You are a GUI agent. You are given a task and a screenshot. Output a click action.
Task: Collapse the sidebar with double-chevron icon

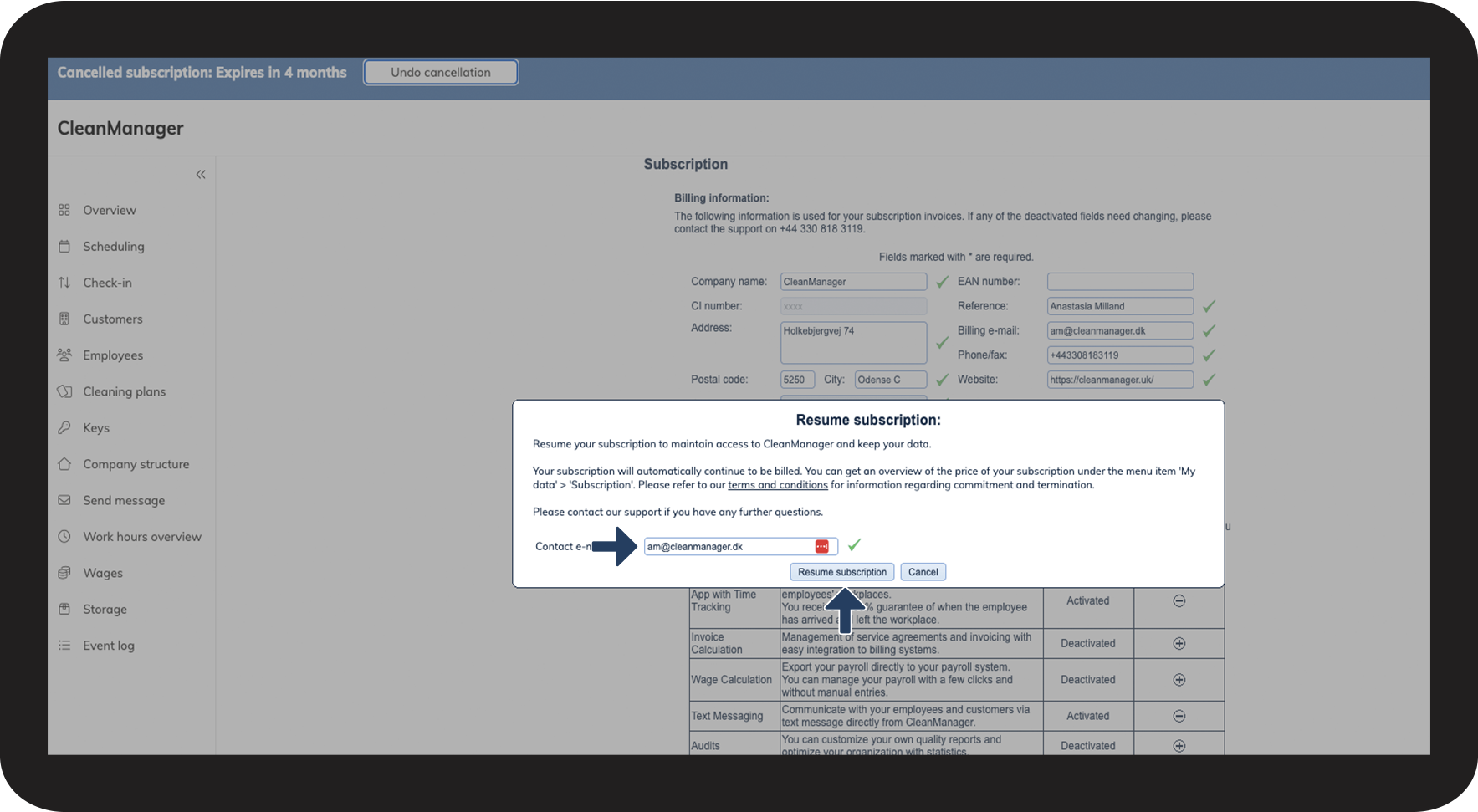click(201, 175)
